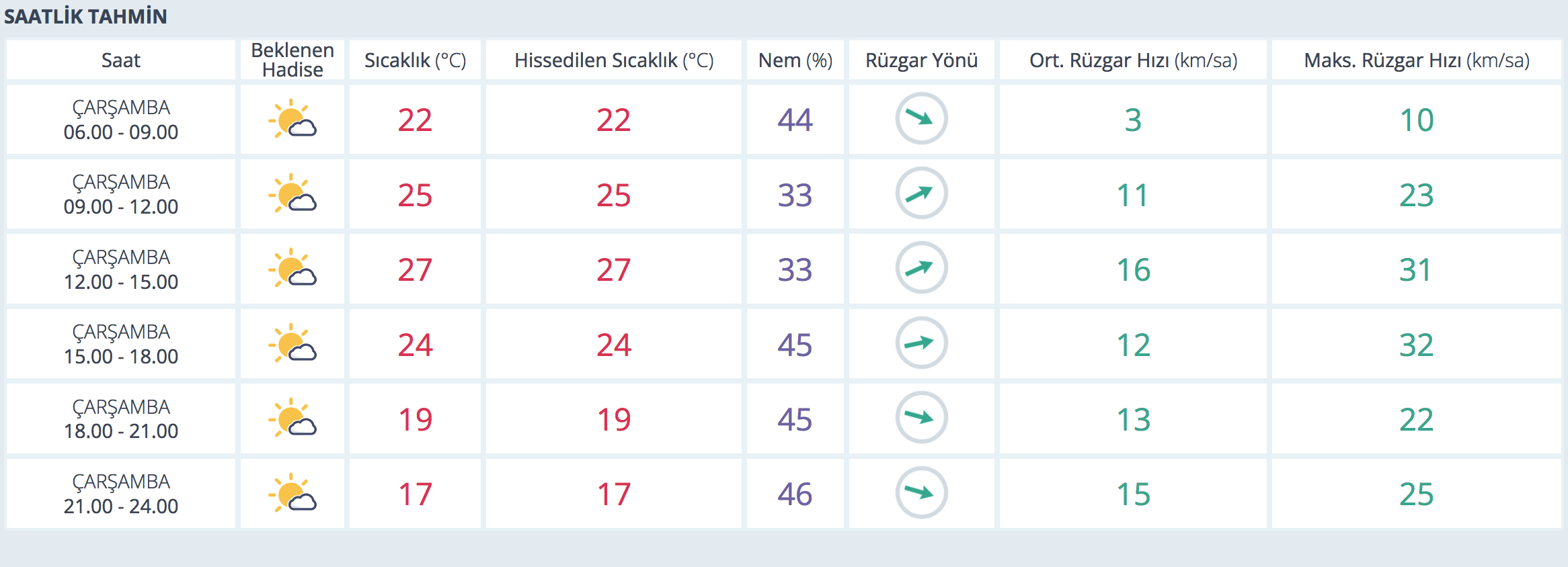Click the 06.00 - 09.00 wind direction arrow

click(921, 118)
